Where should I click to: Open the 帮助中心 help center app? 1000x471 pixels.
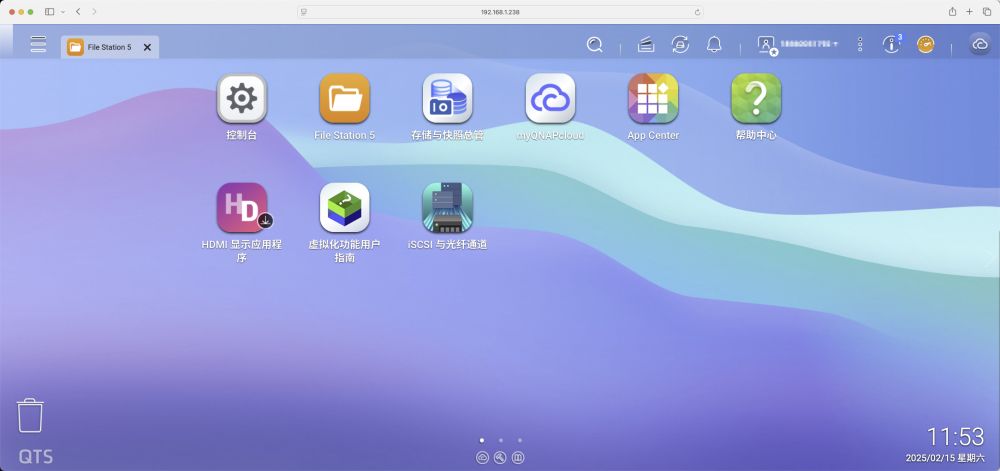756,98
